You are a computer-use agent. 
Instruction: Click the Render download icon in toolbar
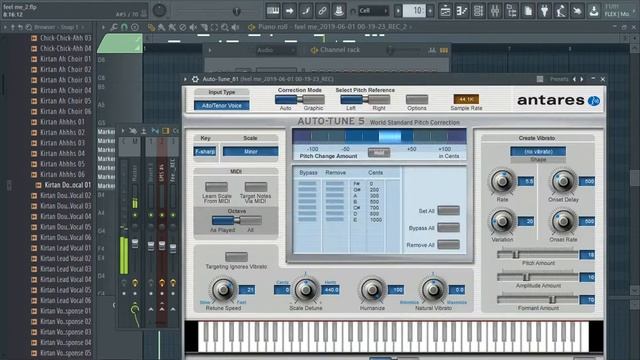(x=593, y=11)
